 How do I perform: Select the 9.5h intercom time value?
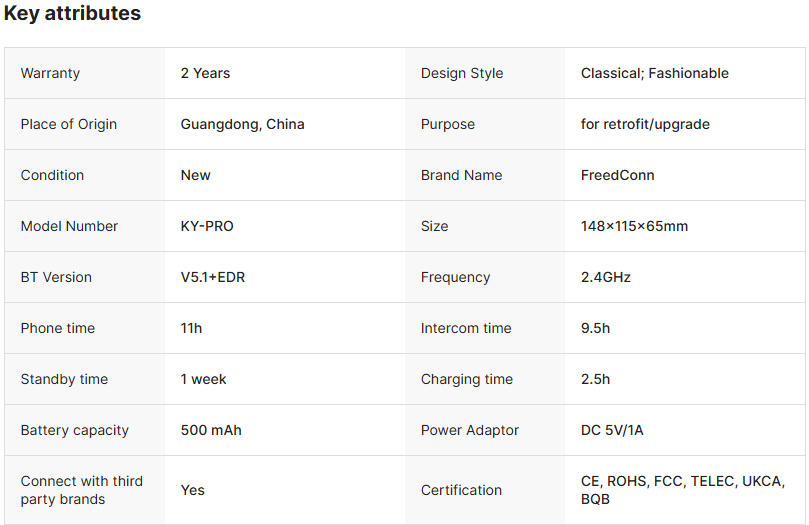click(x=595, y=328)
